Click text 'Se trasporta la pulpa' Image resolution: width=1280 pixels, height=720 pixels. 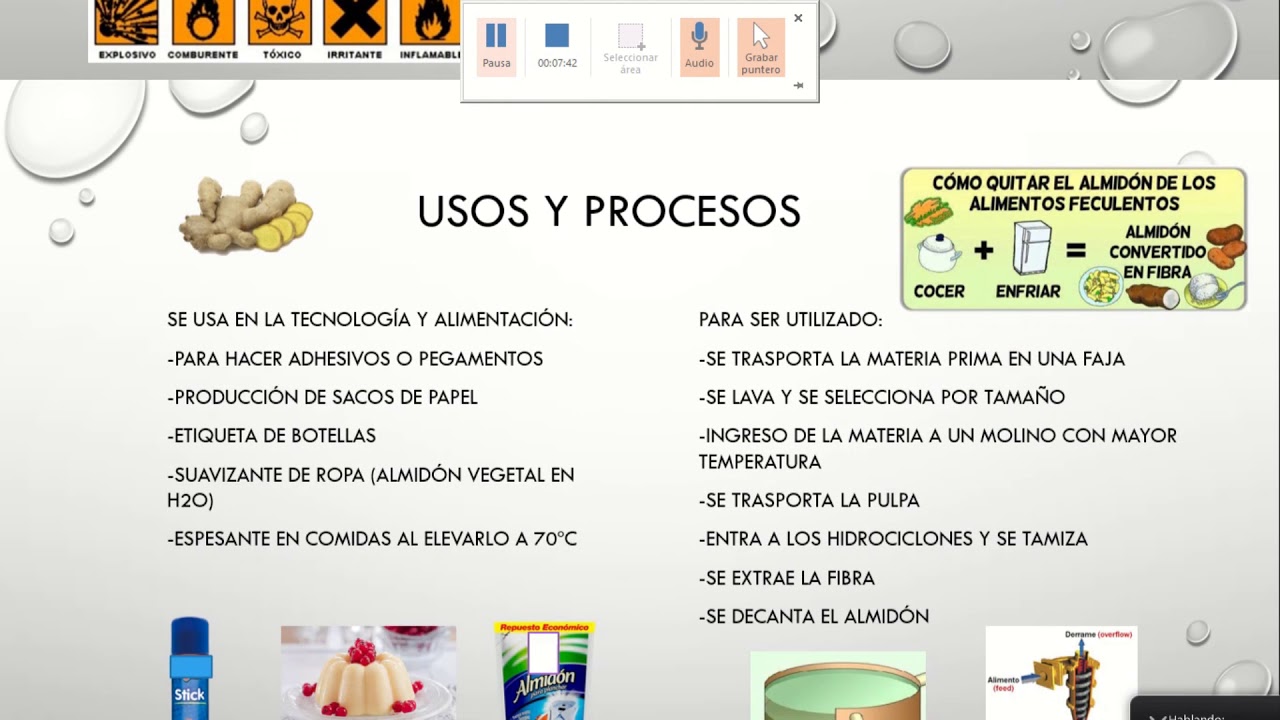[809, 500]
